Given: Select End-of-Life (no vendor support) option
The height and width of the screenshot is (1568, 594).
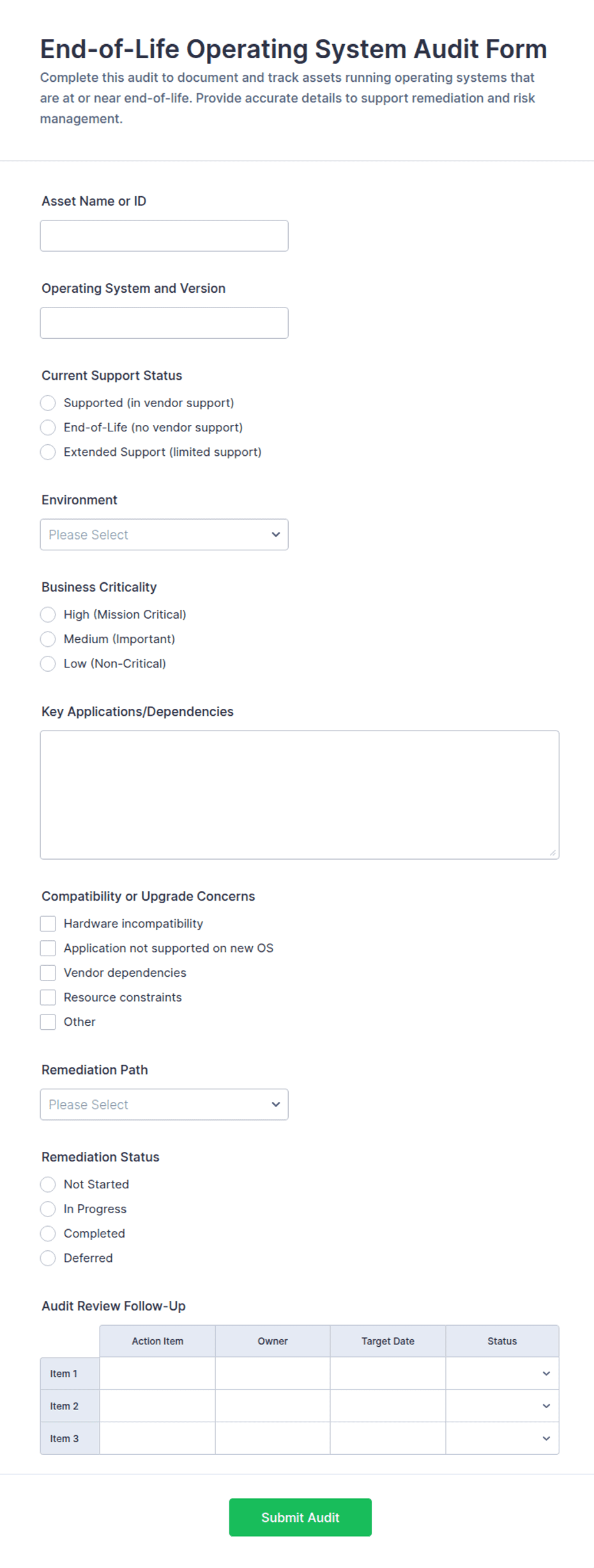Looking at the screenshot, I should coord(48,427).
